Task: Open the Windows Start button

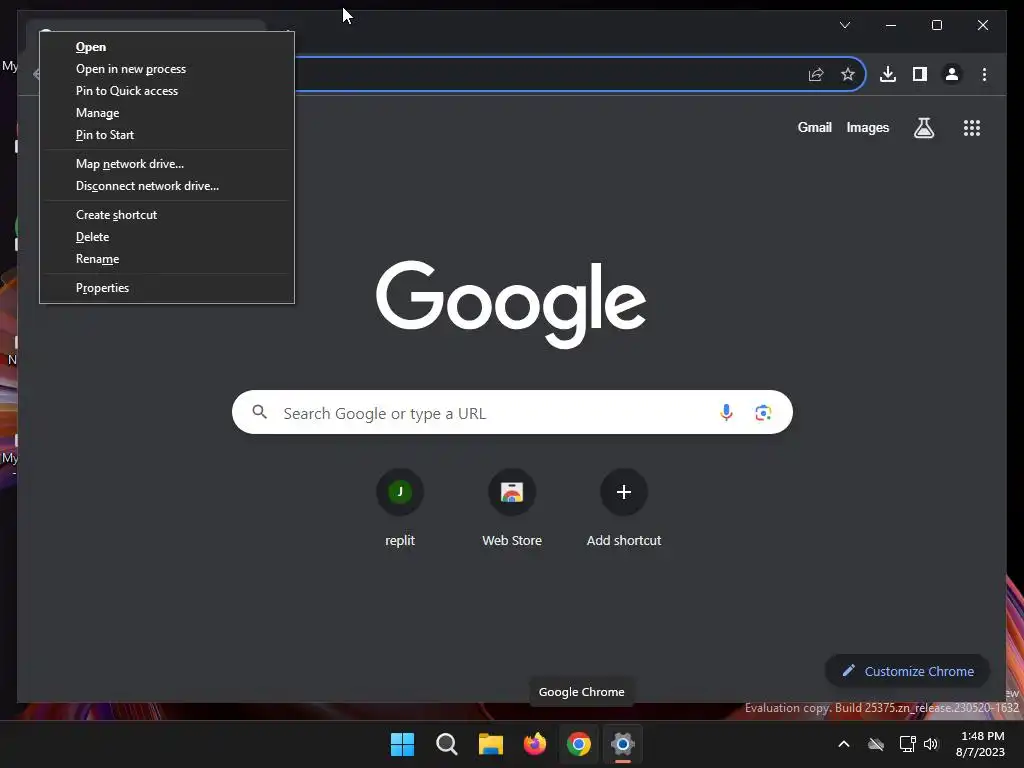Action: [402, 744]
